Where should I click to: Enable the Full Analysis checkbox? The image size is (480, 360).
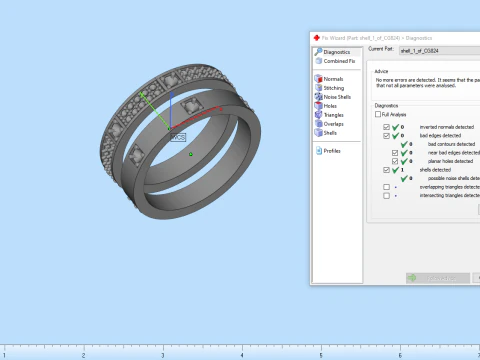click(x=378, y=114)
